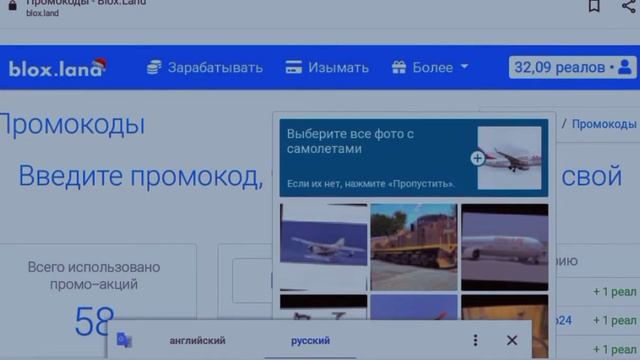The image size is (640, 360).
Task: Click the Промокоды page heading
Action: (72, 124)
